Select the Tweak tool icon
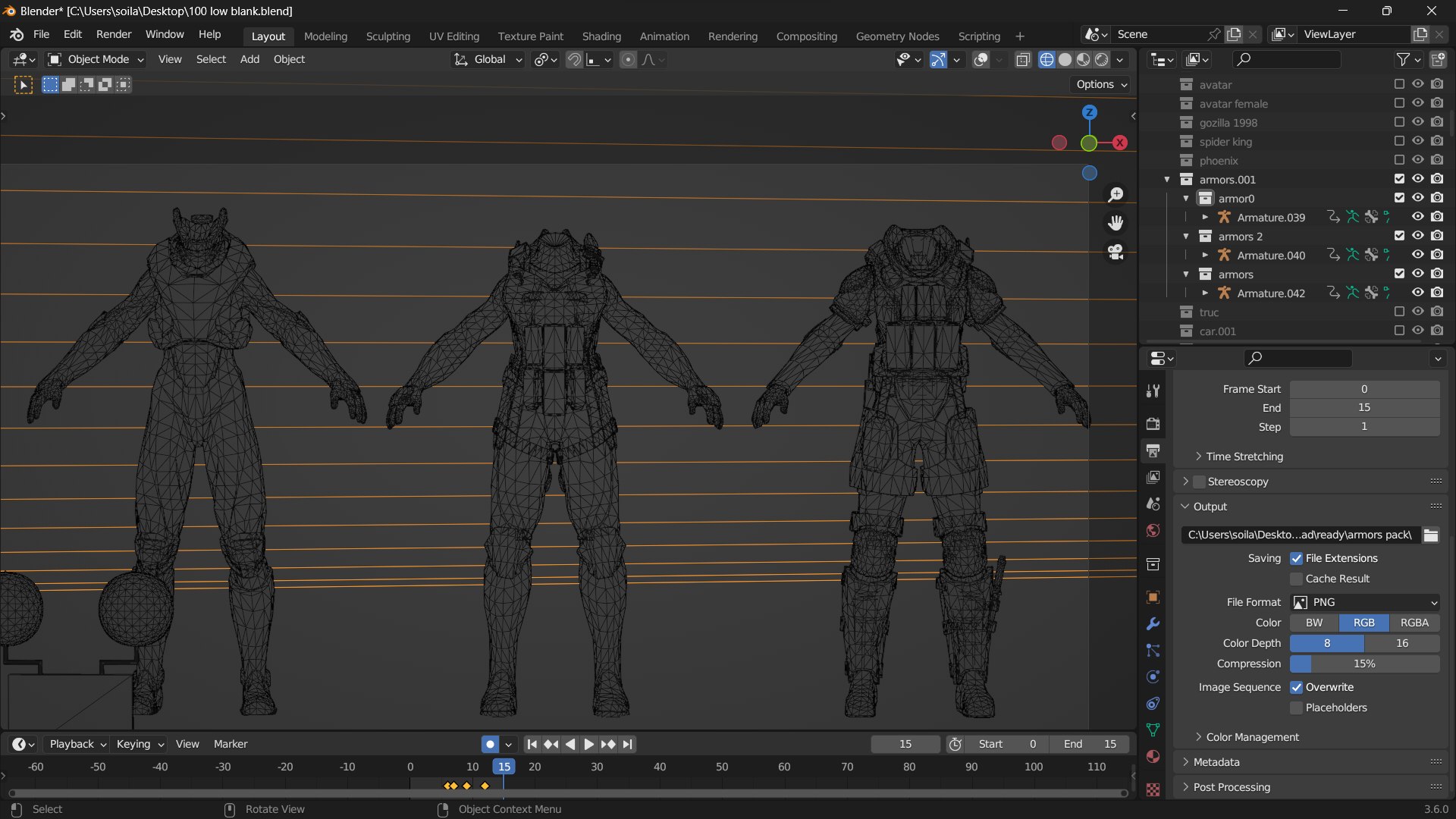This screenshot has height=819, width=1456. [24, 85]
